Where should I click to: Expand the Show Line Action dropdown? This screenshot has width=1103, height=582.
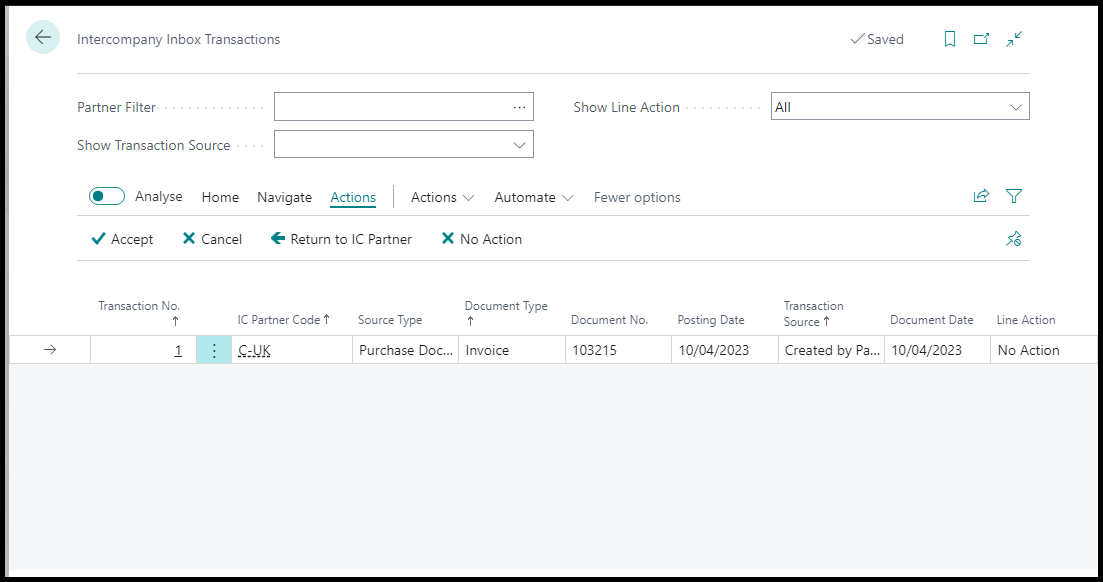[x=1016, y=107]
